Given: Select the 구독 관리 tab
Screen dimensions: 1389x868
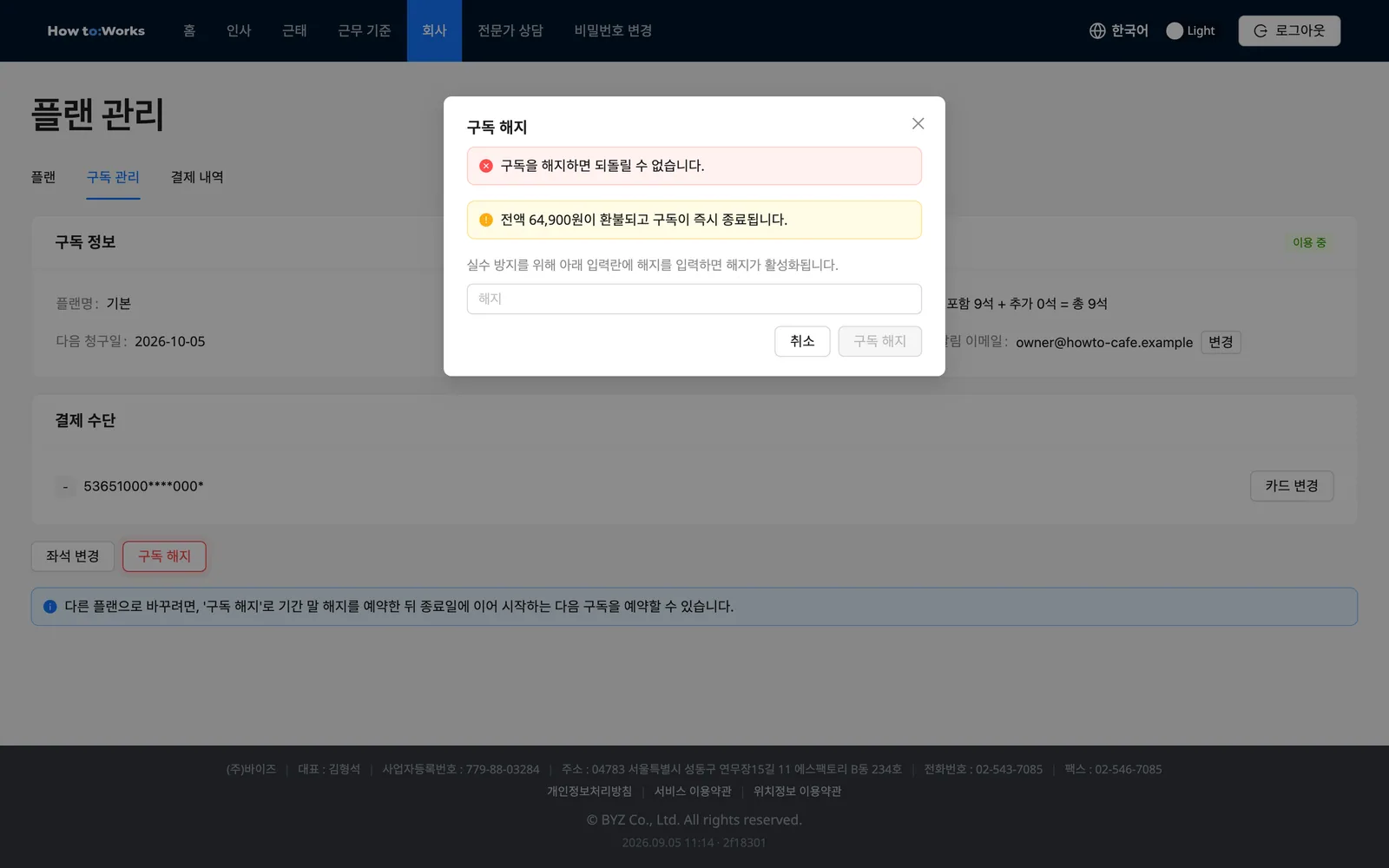Looking at the screenshot, I should click(113, 177).
